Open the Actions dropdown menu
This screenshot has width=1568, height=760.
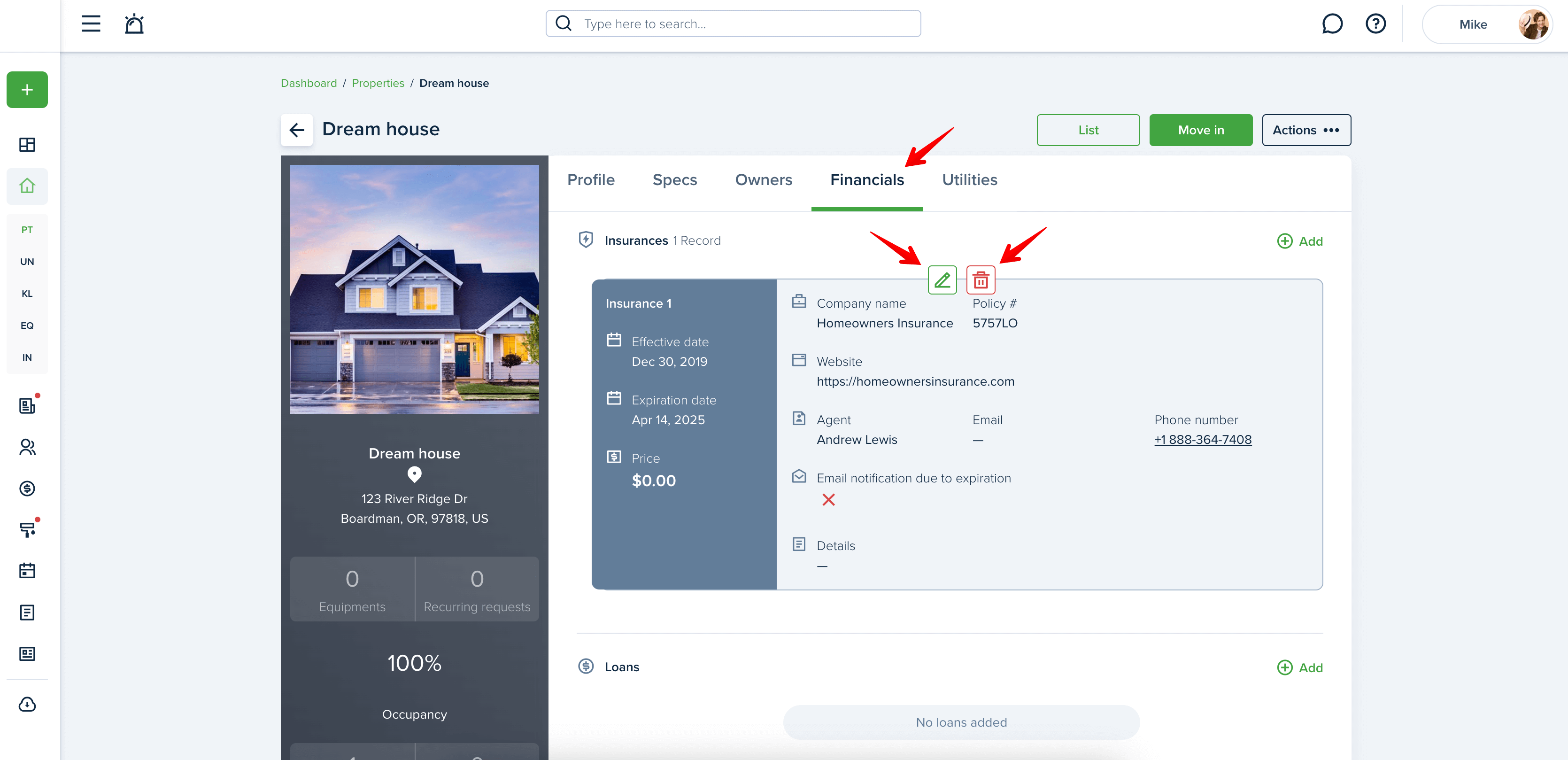coord(1306,130)
